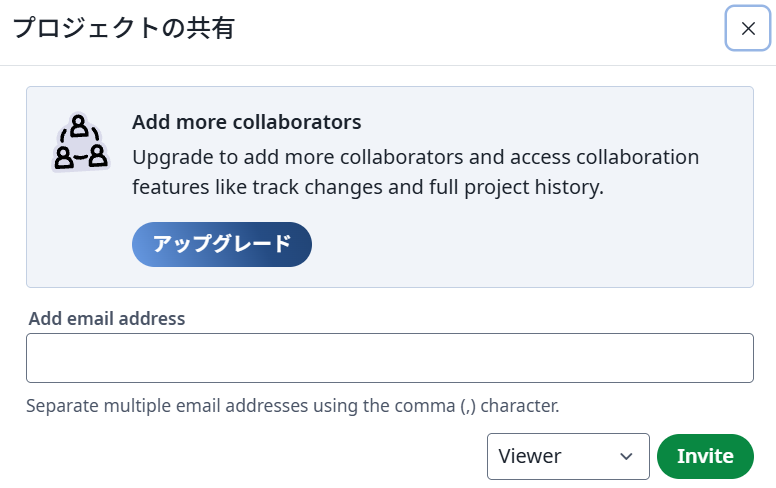Focus the Add email address field
This screenshot has height=488, width=776.
click(x=389, y=358)
